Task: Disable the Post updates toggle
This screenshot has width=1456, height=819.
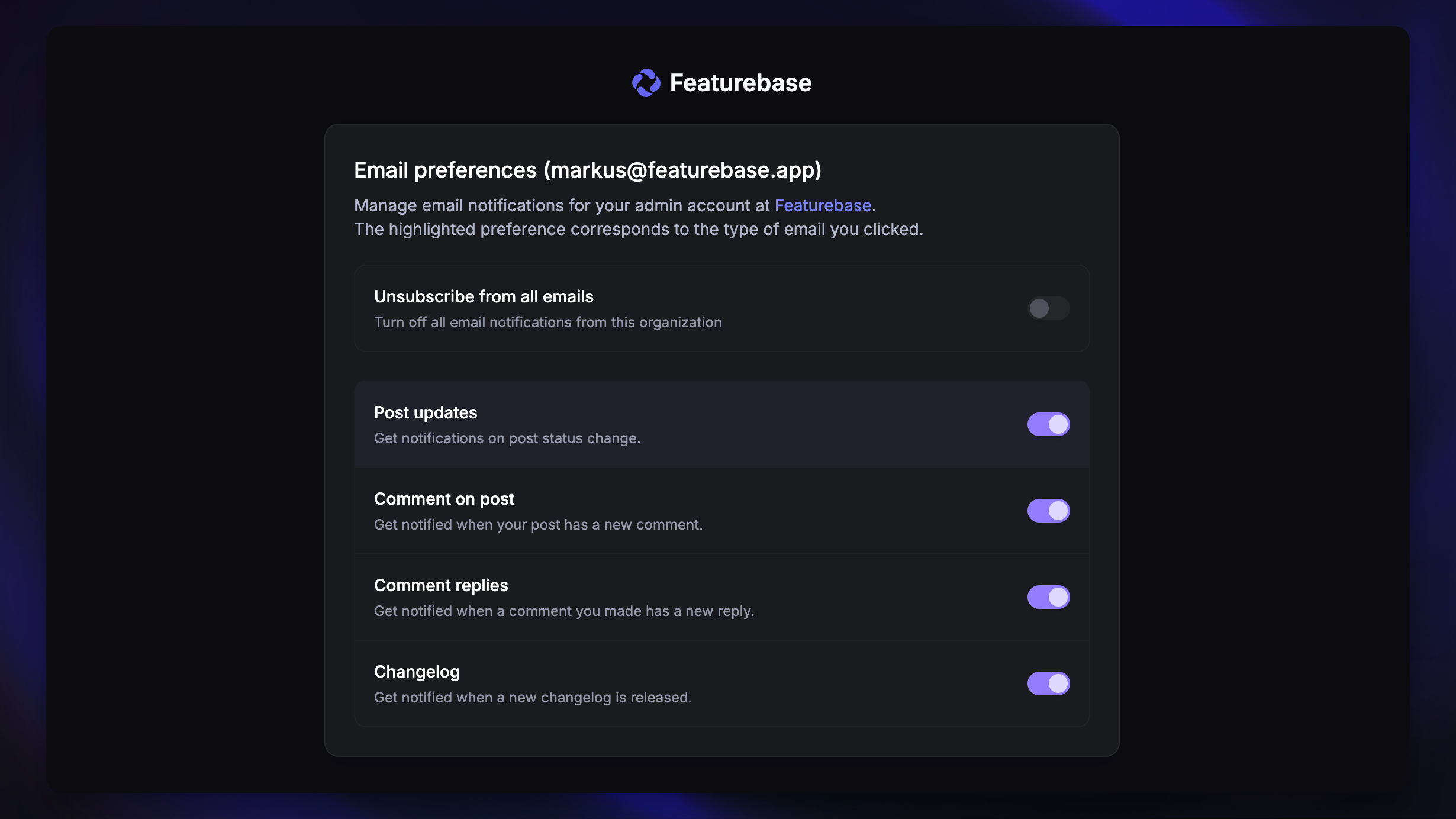Action: 1048,424
